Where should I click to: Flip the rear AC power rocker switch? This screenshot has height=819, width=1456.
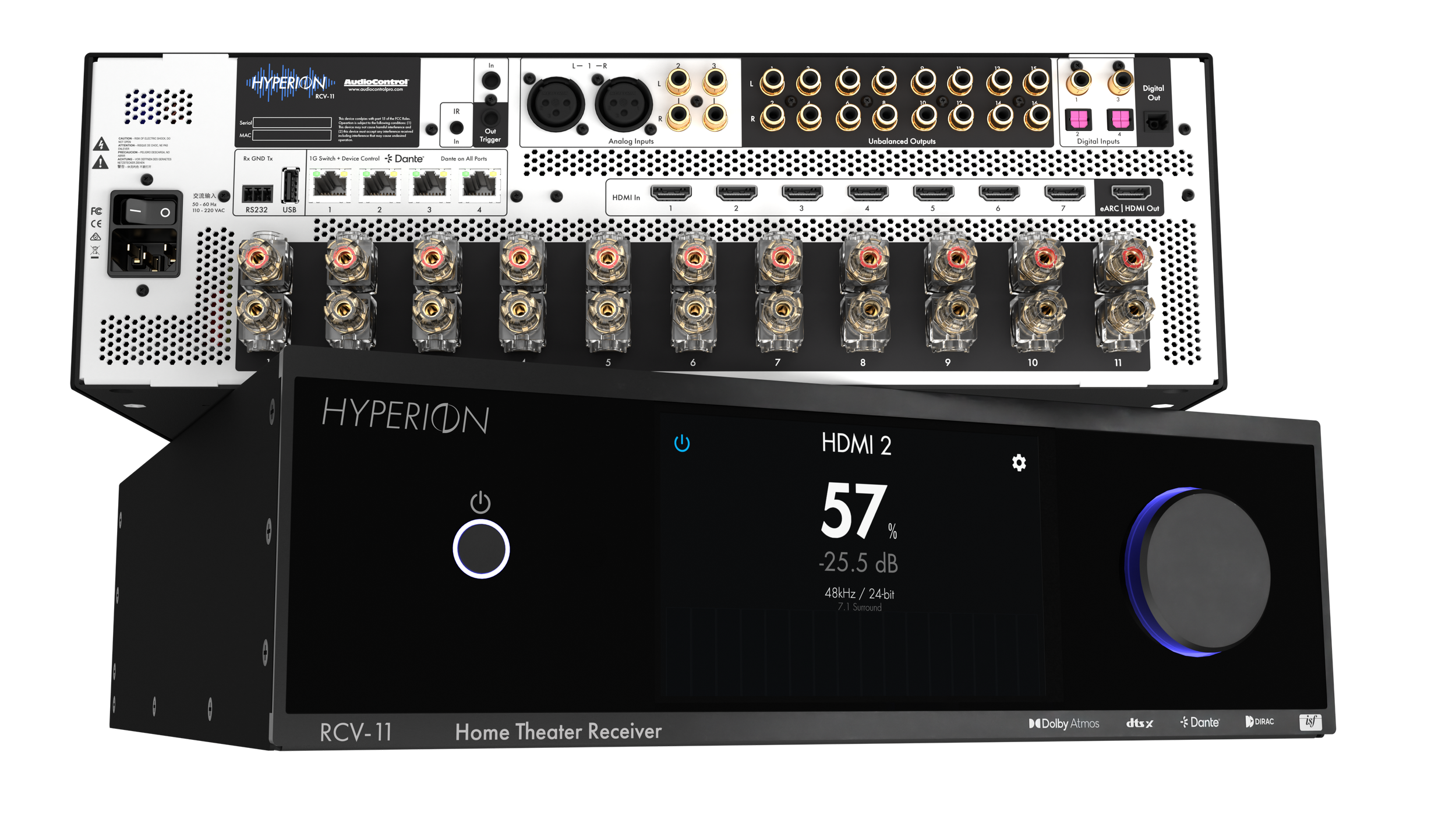point(150,211)
